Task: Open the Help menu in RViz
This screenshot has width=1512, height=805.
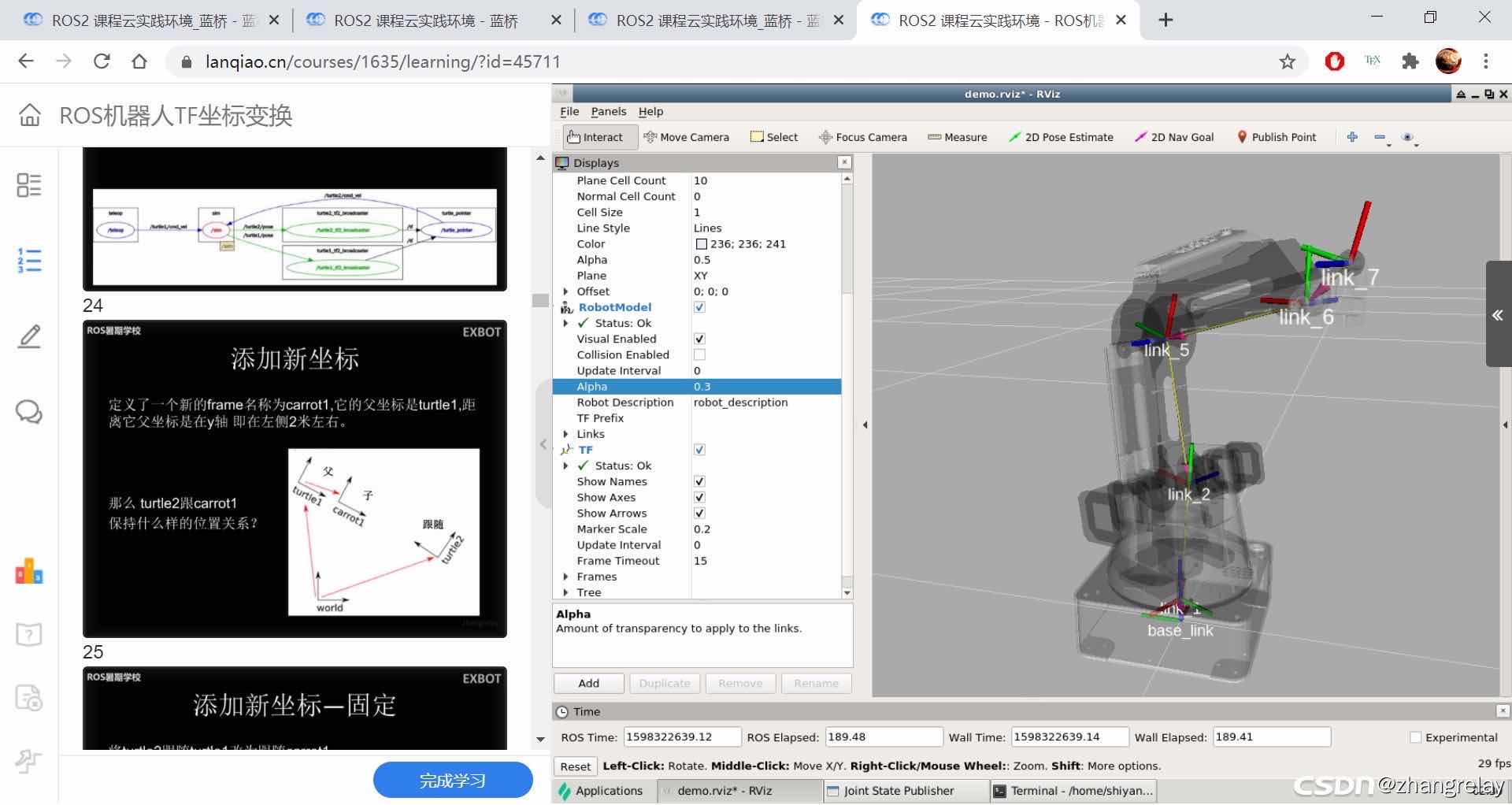Action: point(650,112)
